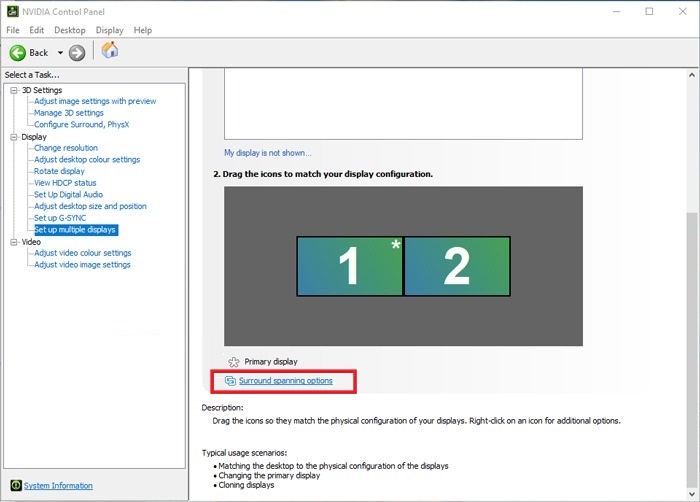Open Rotate display task
700x502 pixels.
pyautogui.click(x=59, y=171)
